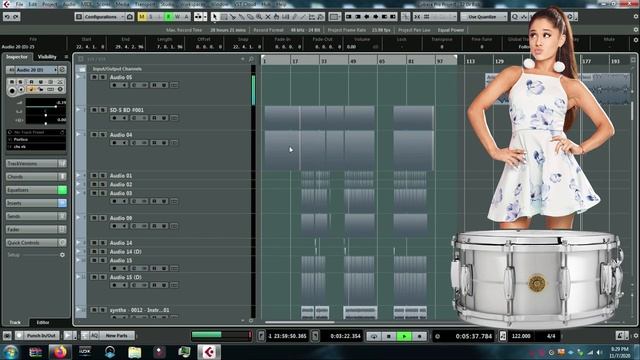Select the Range Selection tool
Image resolution: width=640 pixels, height=360 pixels.
pos(224,17)
